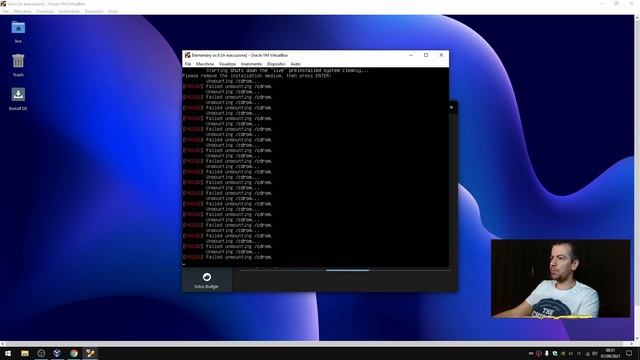The width and height of the screenshot is (640, 360).
Task: Open Visualizza menu in the Solus VM window
Action: pyautogui.click(x=45, y=11)
